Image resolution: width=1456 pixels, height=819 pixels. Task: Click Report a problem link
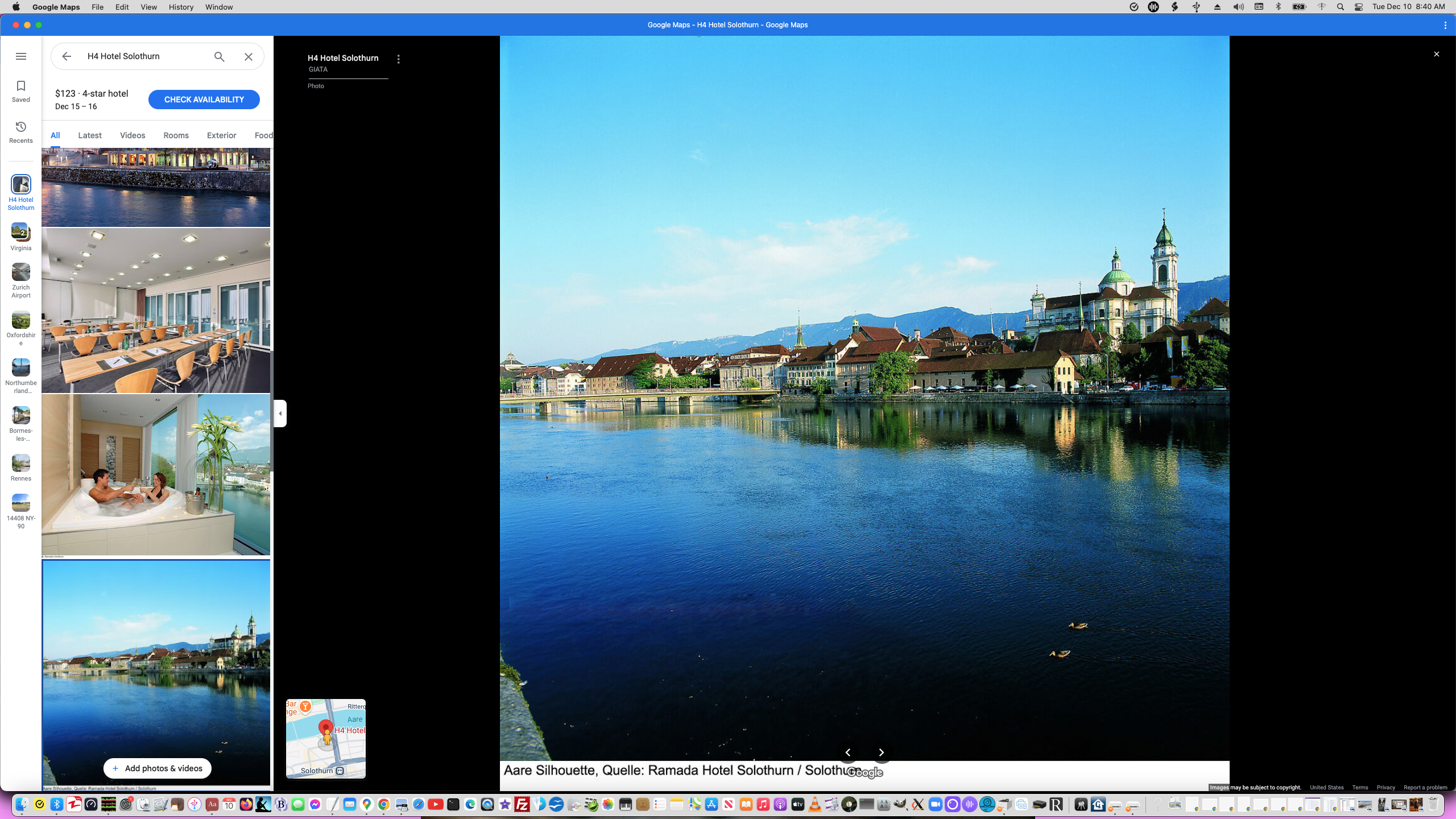click(1425, 787)
